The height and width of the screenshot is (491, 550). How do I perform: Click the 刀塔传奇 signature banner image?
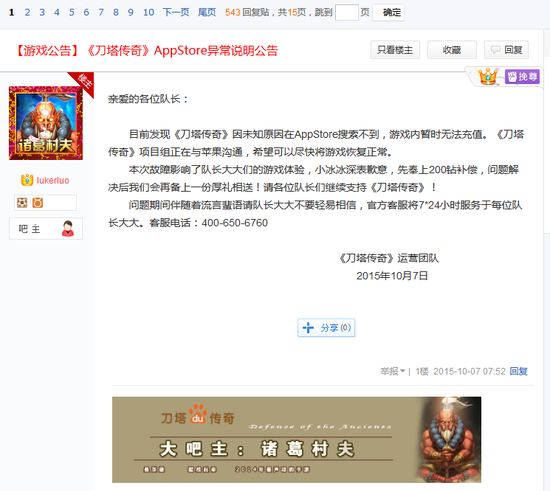tap(297, 440)
